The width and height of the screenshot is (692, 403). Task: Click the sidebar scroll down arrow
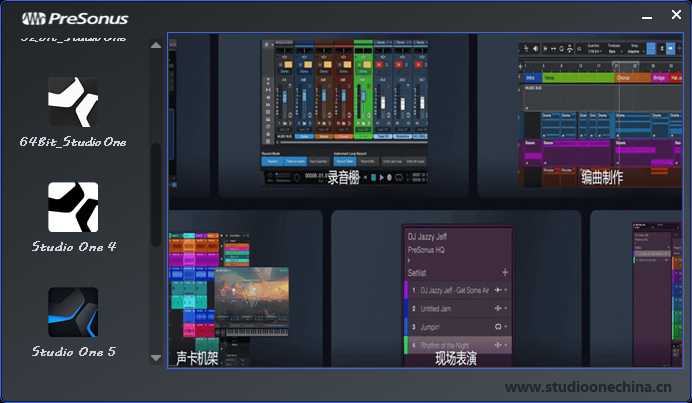coord(156,358)
